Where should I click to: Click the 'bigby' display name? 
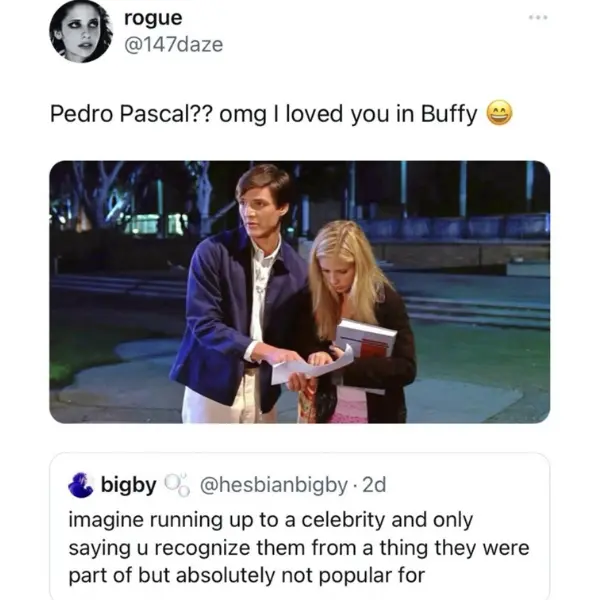128,485
